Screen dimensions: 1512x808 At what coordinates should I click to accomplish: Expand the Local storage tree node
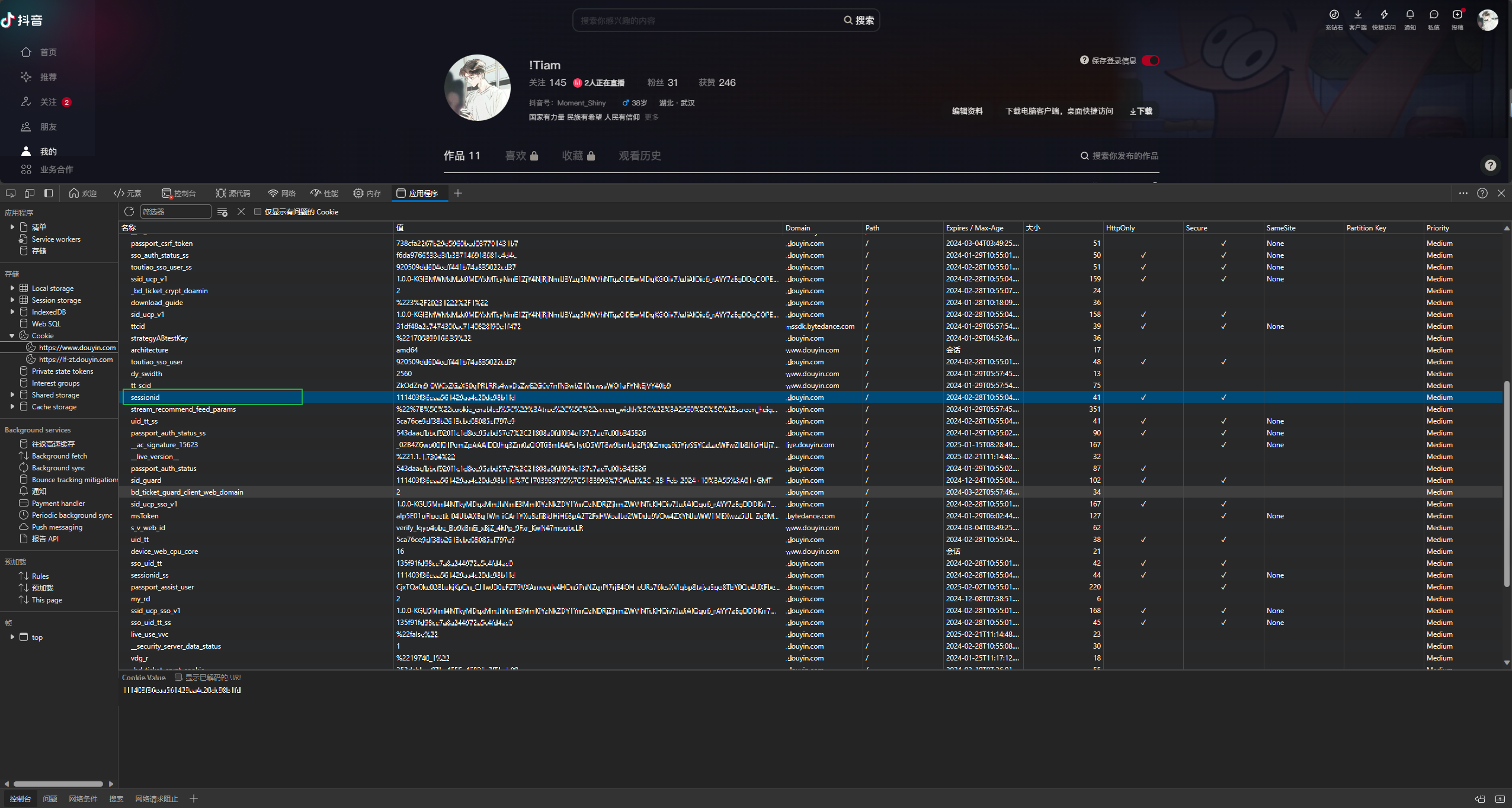(12, 288)
